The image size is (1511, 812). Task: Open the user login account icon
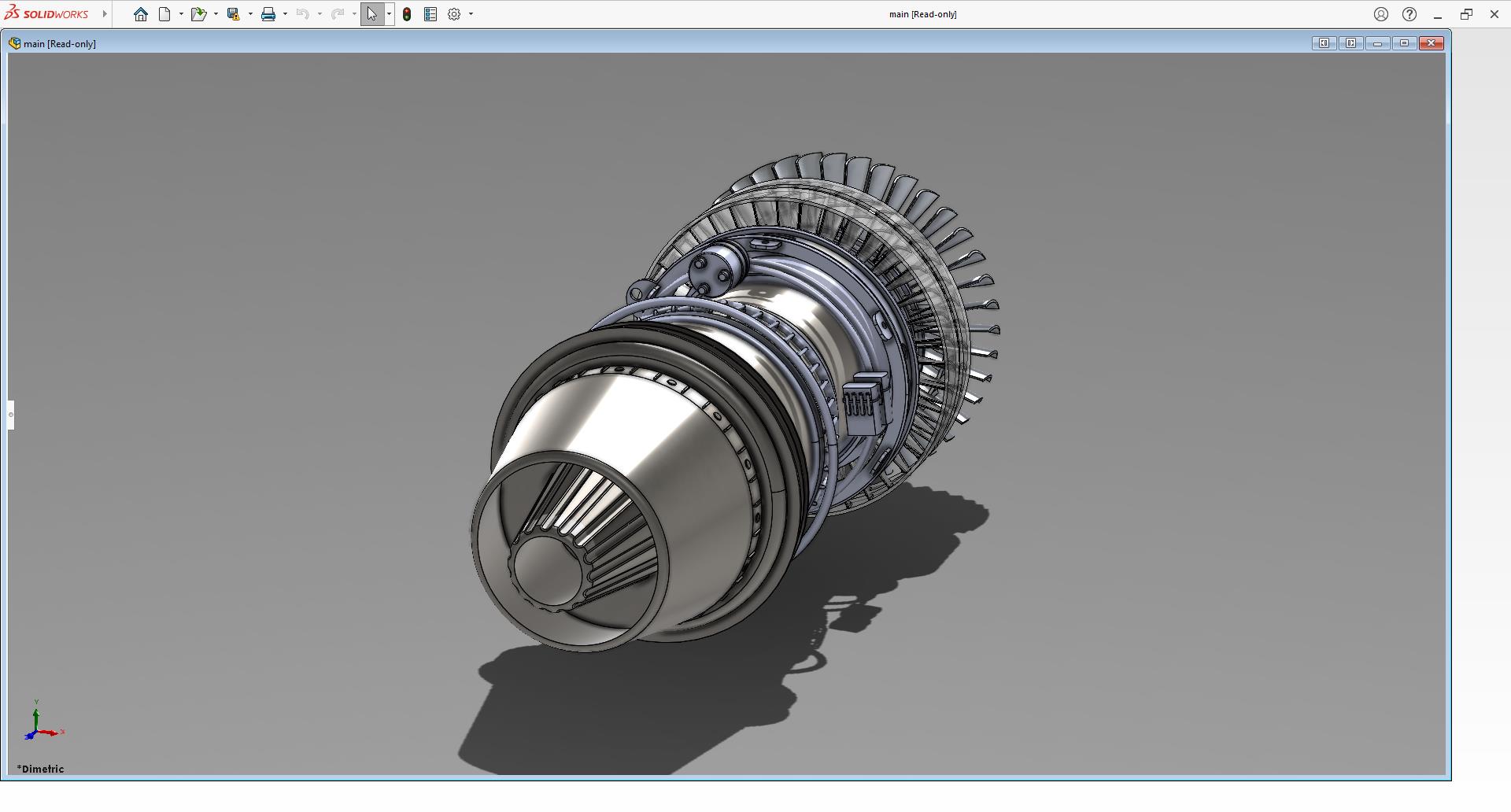(x=1381, y=14)
